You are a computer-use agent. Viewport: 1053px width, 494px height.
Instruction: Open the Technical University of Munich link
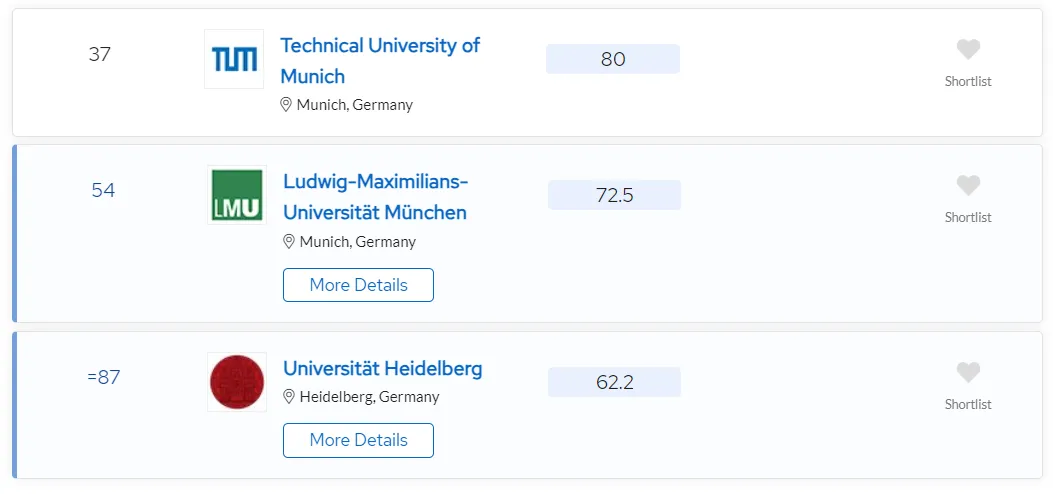click(x=380, y=60)
